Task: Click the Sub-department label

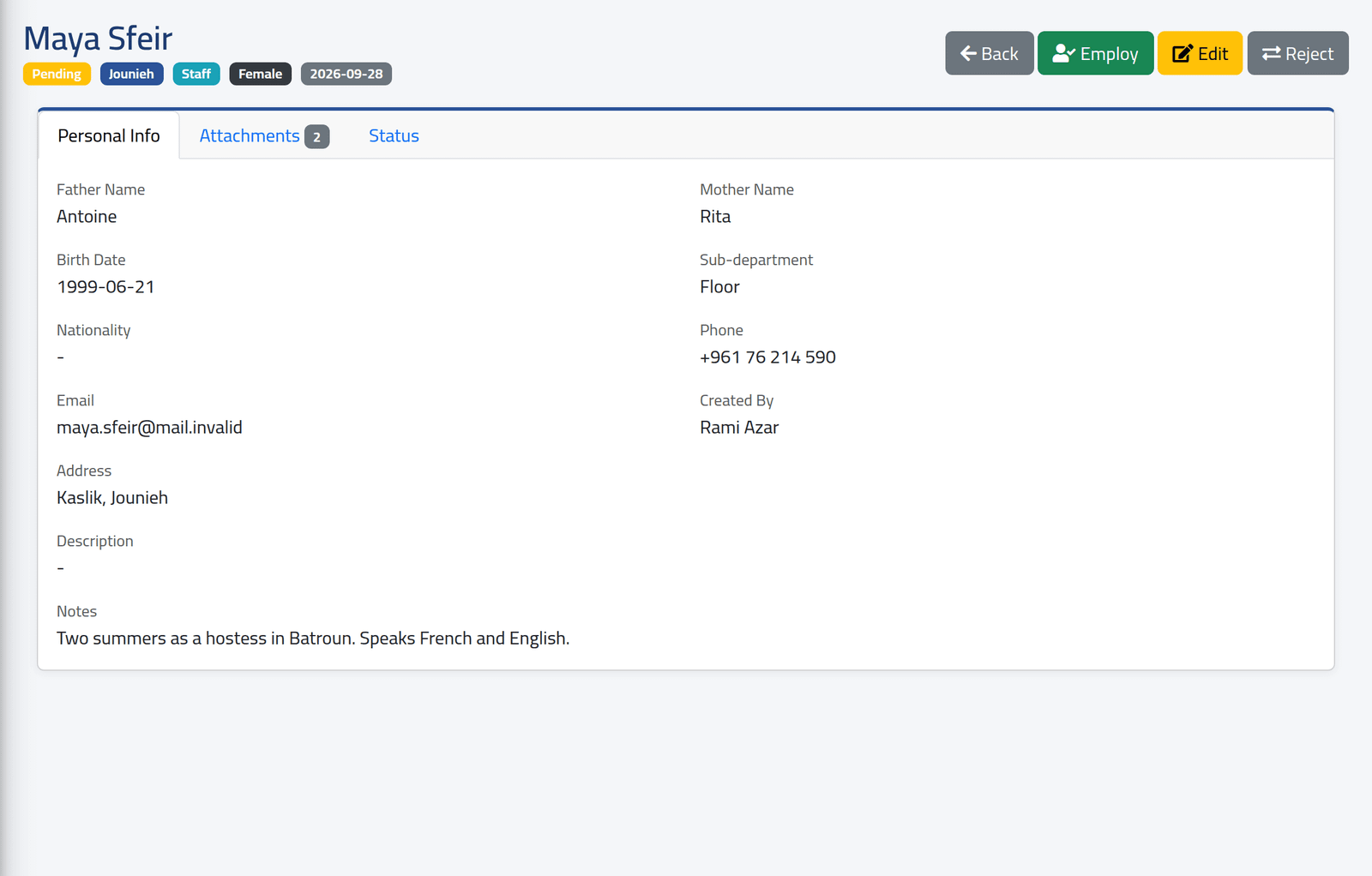Action: pos(756,260)
